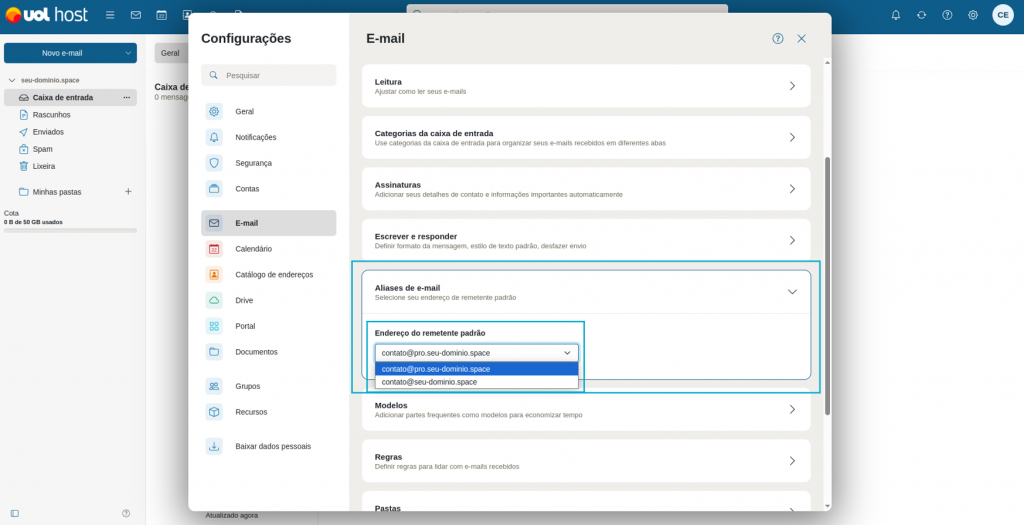Click the Pesquisar settings search field
Viewport: 1024px width, 525px height.
click(268, 75)
